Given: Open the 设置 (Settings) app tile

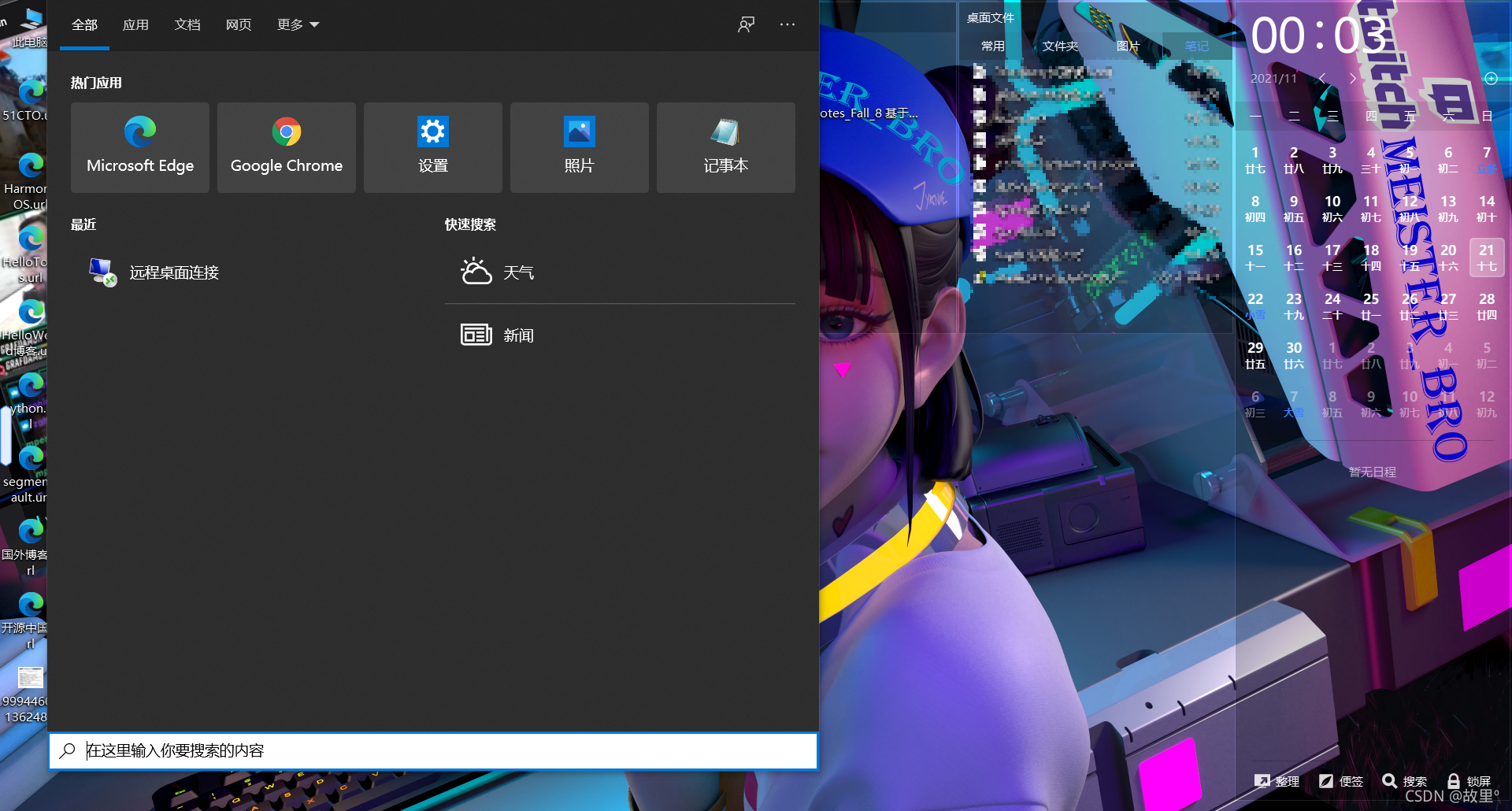Looking at the screenshot, I should point(433,147).
